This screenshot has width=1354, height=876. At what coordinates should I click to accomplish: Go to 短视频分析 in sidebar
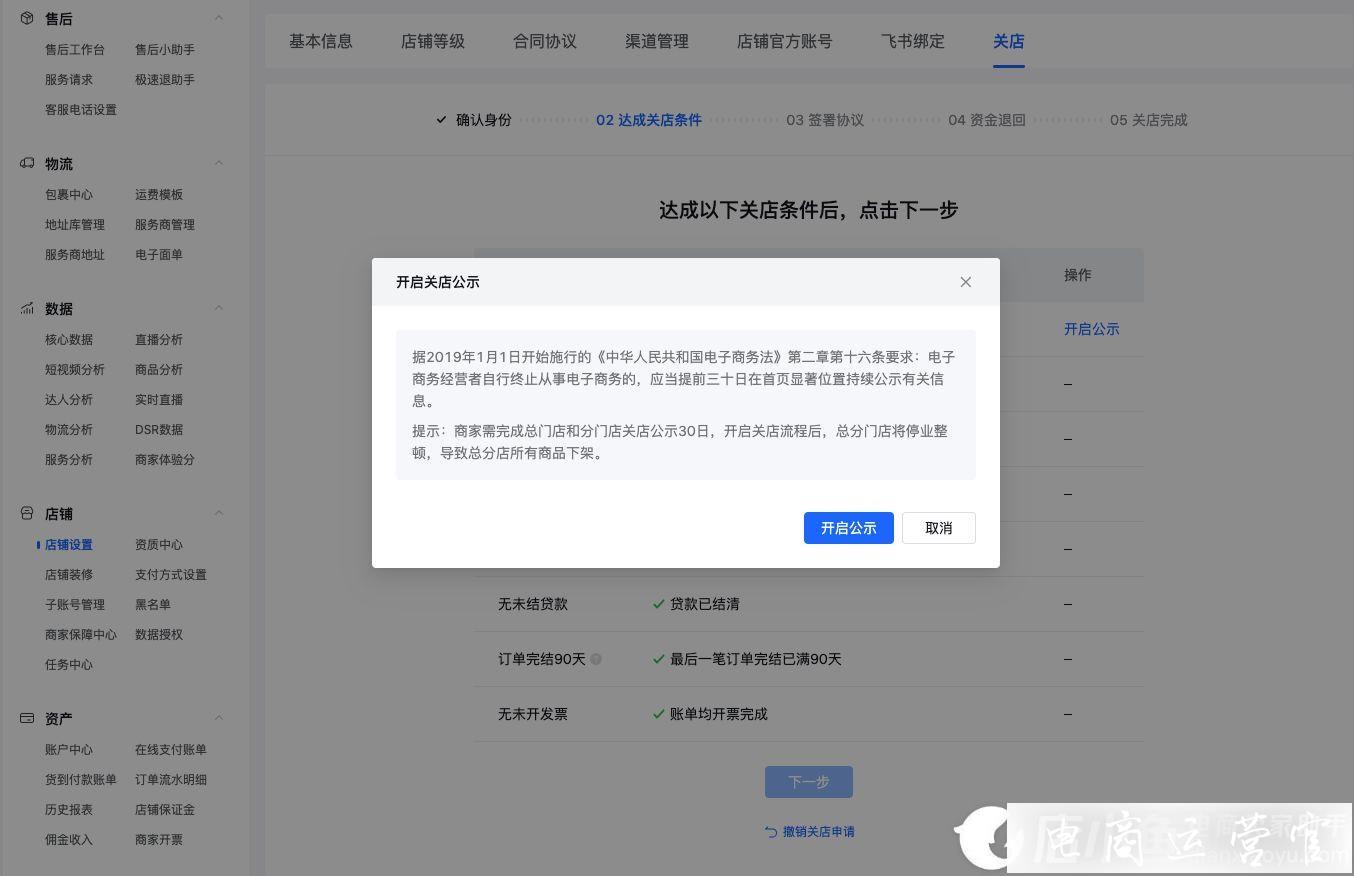(75, 369)
